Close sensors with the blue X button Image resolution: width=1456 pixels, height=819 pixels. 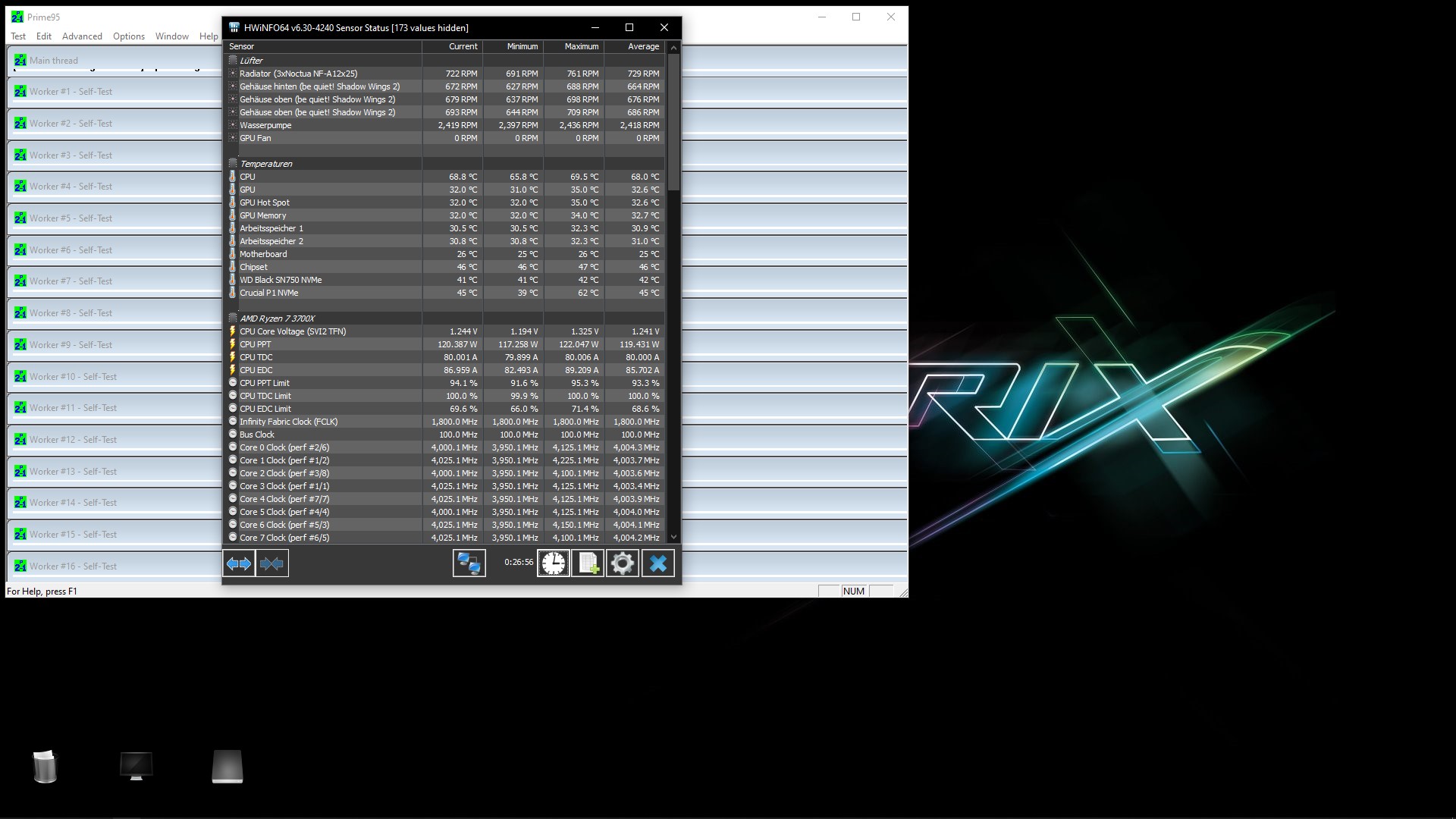click(x=657, y=563)
